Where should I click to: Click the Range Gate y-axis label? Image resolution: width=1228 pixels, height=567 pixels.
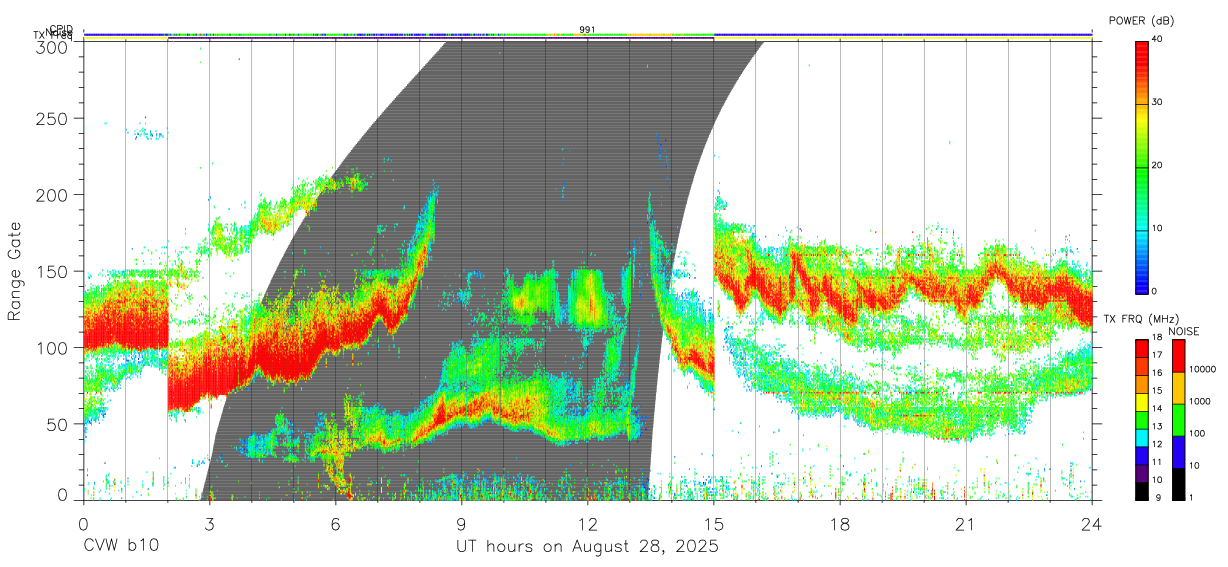[x=15, y=271]
